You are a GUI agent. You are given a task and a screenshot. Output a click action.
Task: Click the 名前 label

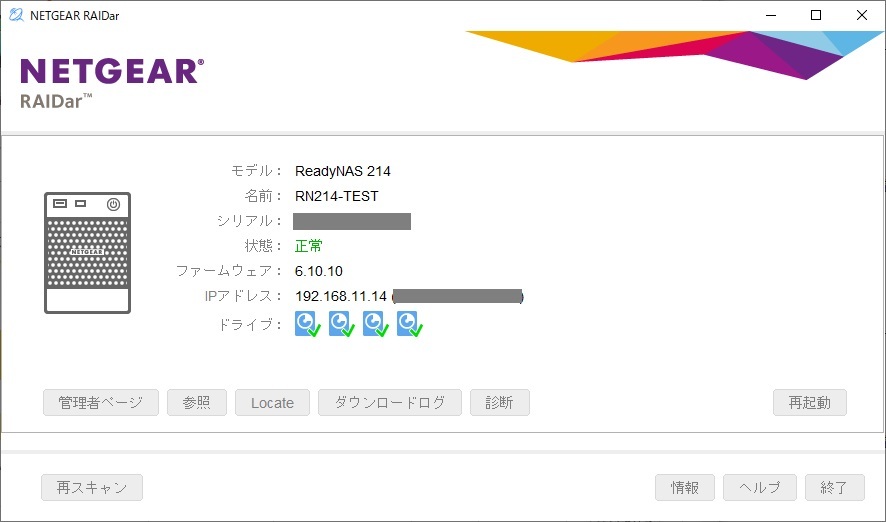[x=263, y=196]
